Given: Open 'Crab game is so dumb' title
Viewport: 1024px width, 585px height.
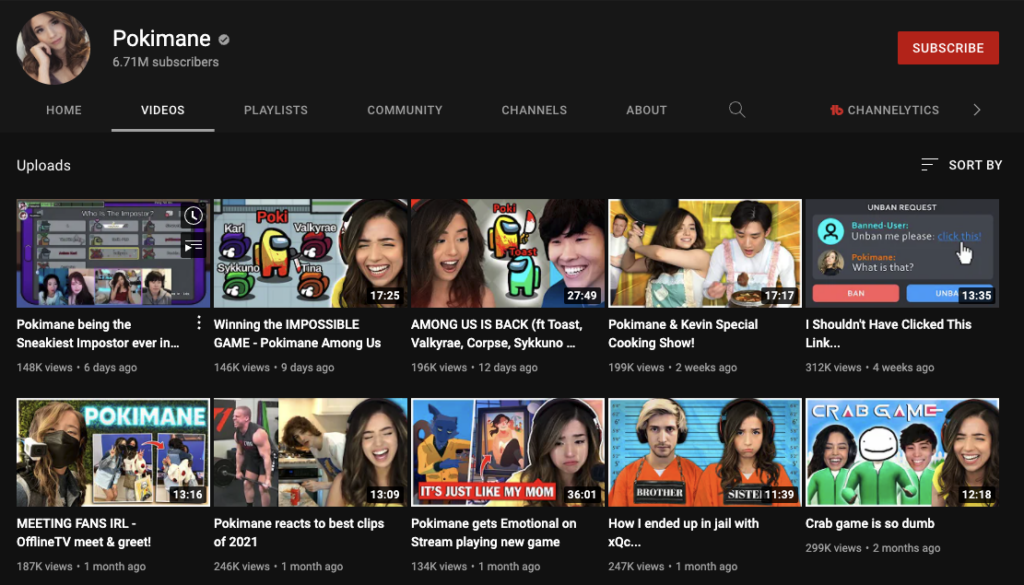Looking at the screenshot, I should [x=870, y=524].
